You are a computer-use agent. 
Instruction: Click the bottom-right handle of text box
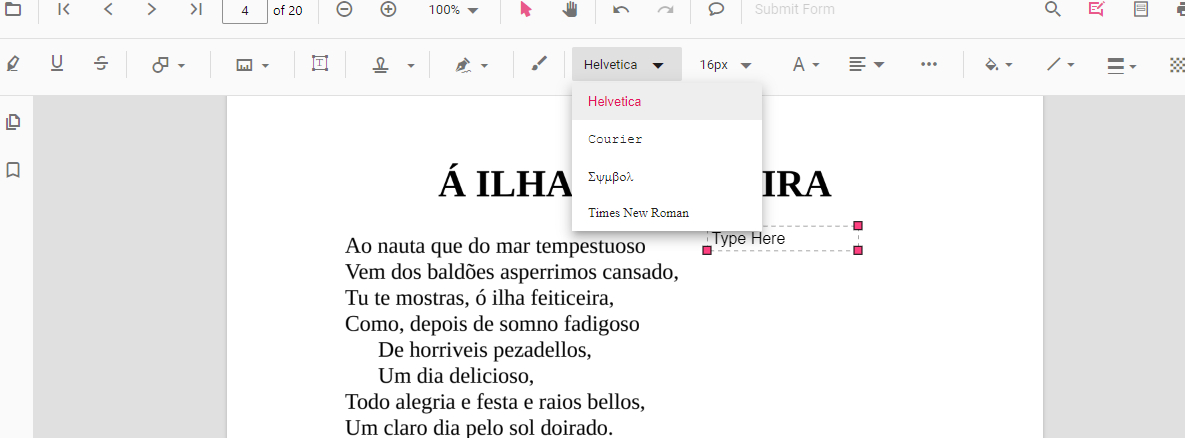pyautogui.click(x=858, y=251)
